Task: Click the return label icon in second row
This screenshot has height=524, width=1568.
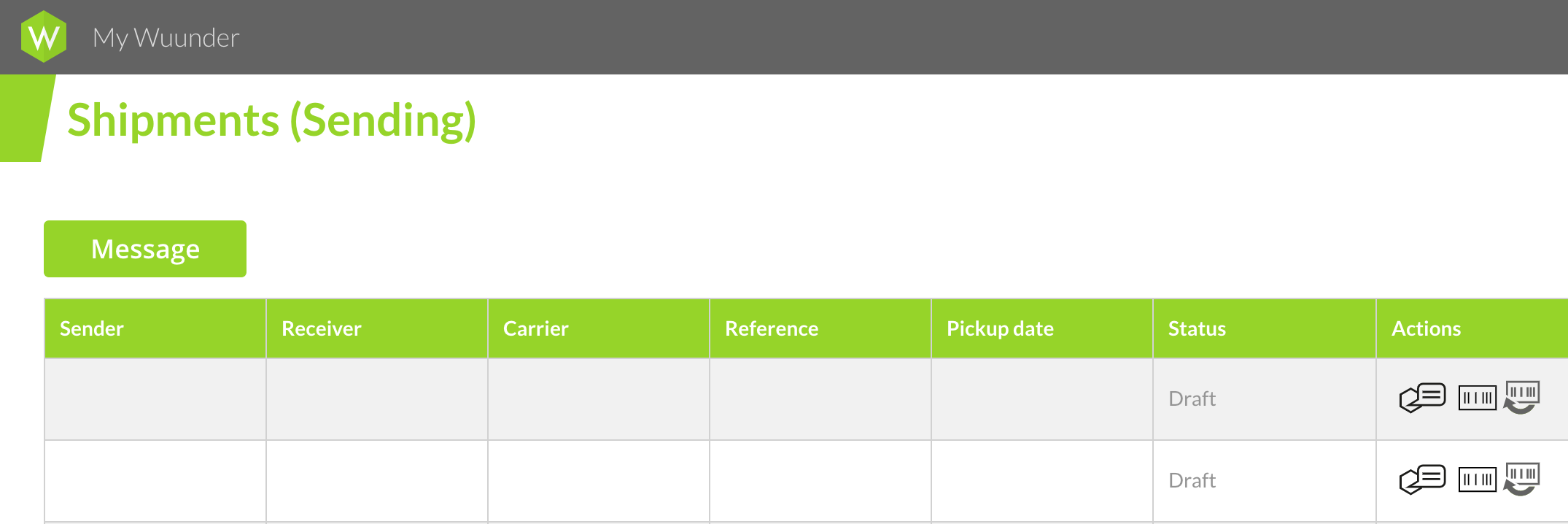Action: pyautogui.click(x=1521, y=479)
